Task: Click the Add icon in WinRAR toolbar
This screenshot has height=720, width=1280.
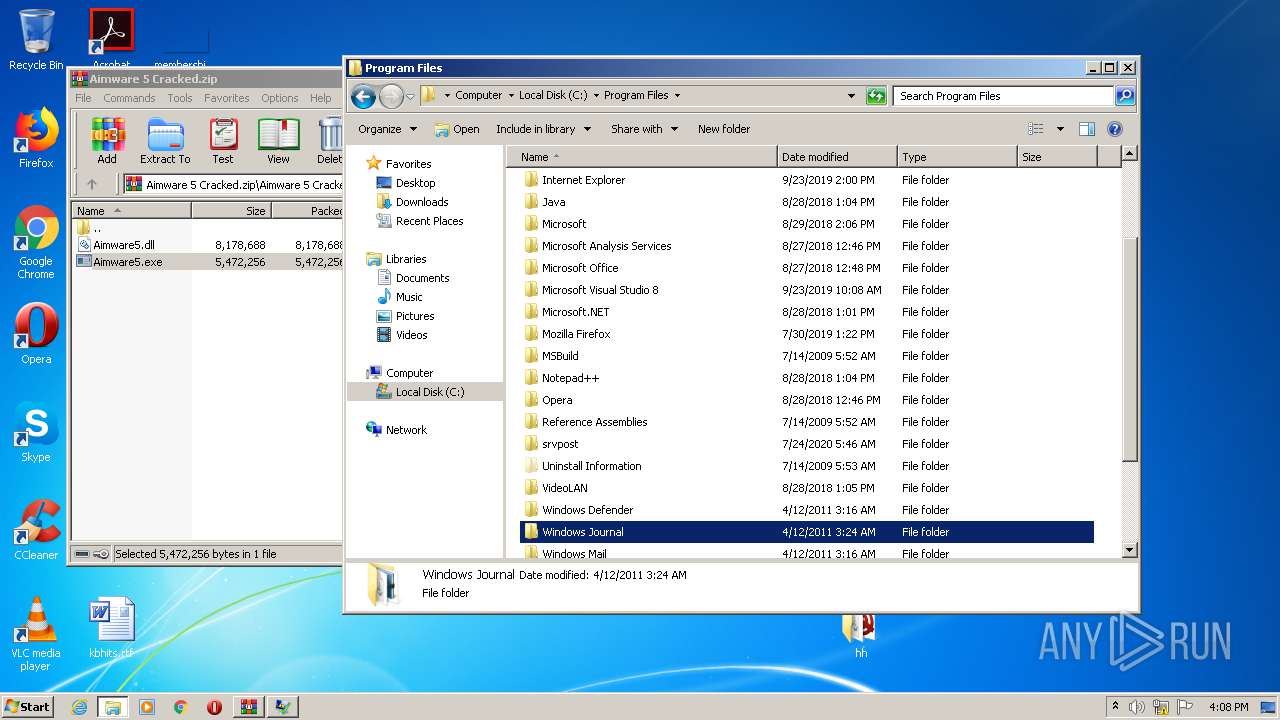Action: click(107, 141)
